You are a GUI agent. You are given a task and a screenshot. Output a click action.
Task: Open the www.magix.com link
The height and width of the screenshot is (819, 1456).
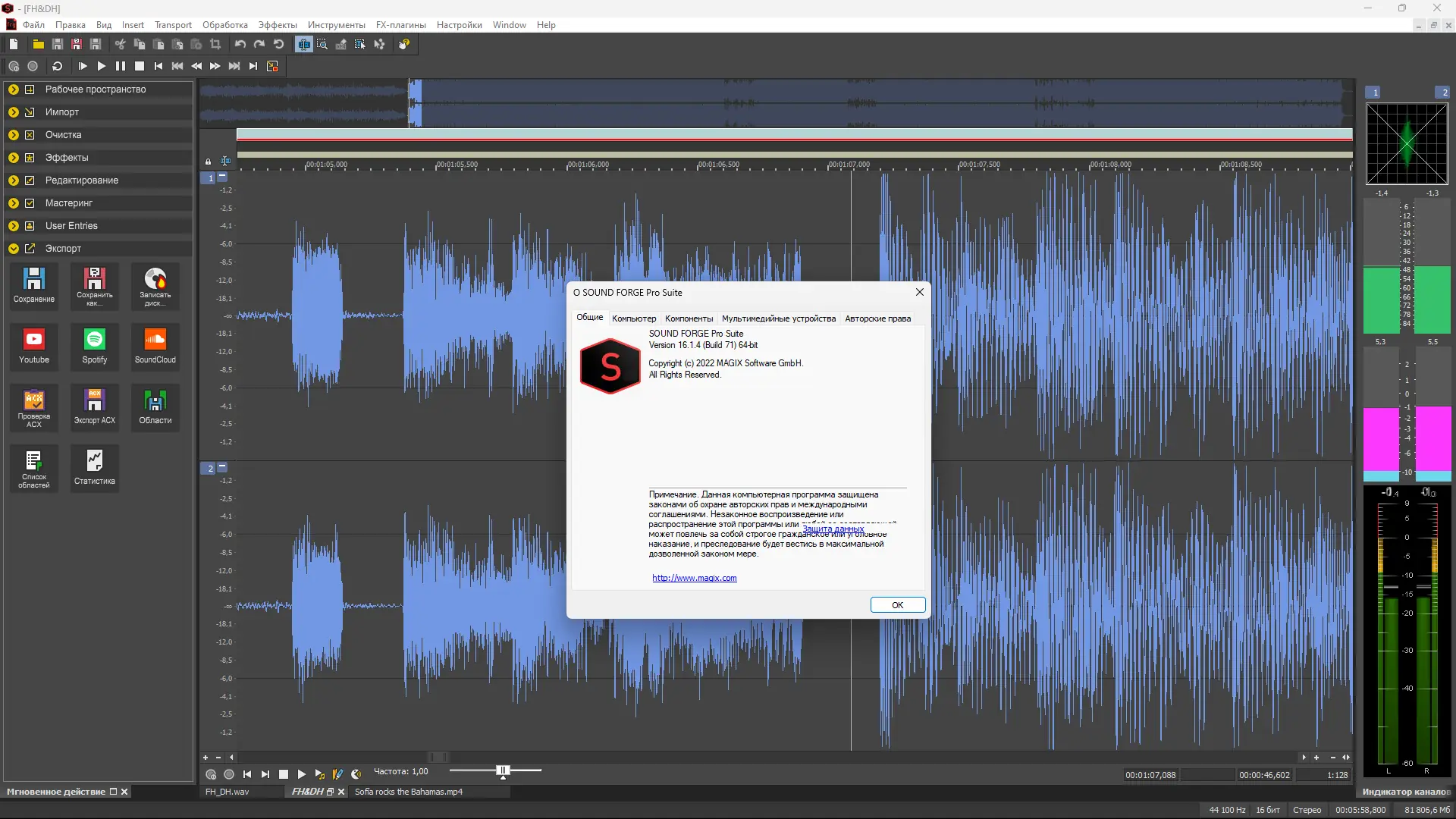pos(694,578)
